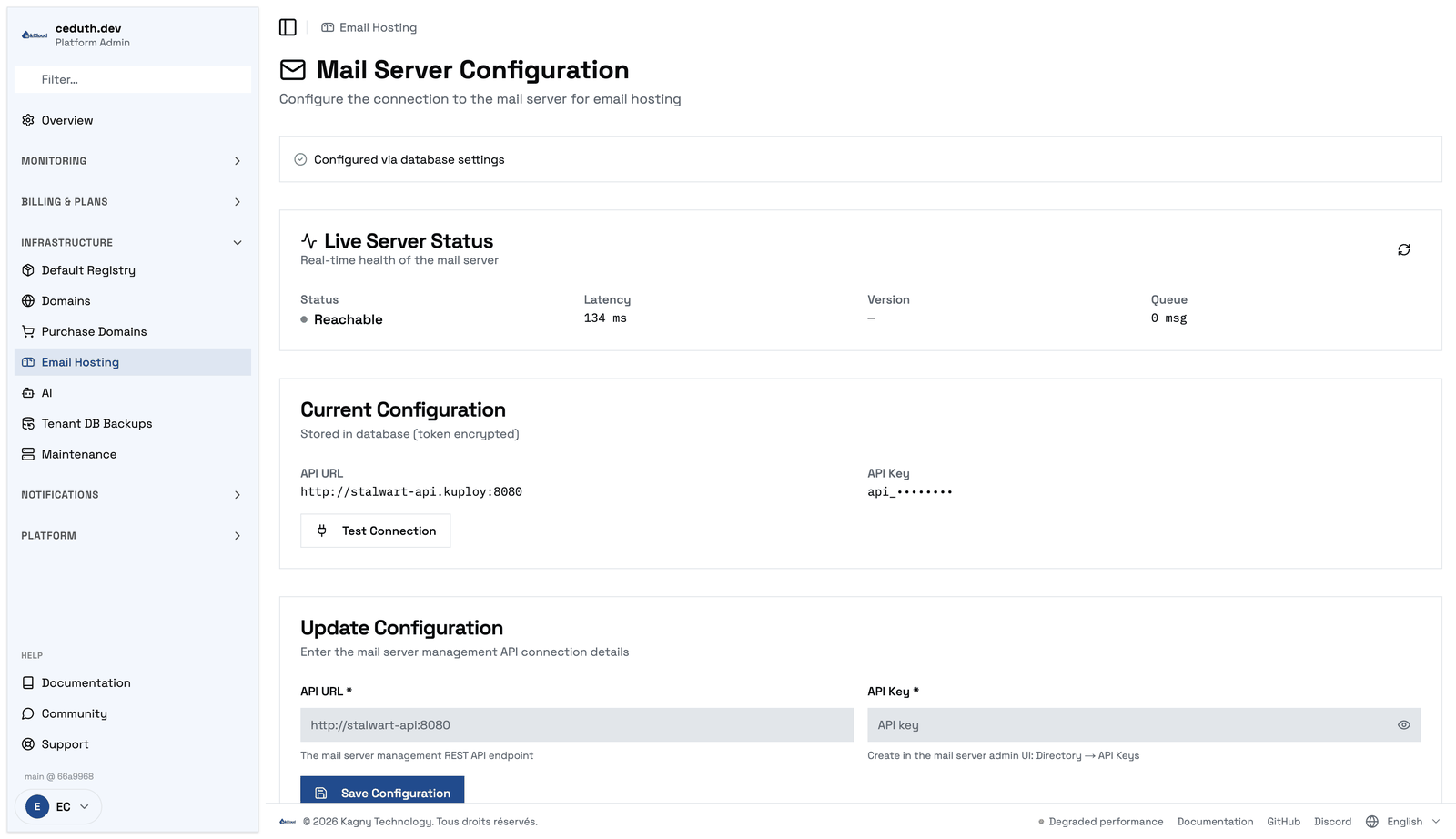Image resolution: width=1456 pixels, height=839 pixels.
Task: Open the Discord footer link
Action: tap(1332, 822)
